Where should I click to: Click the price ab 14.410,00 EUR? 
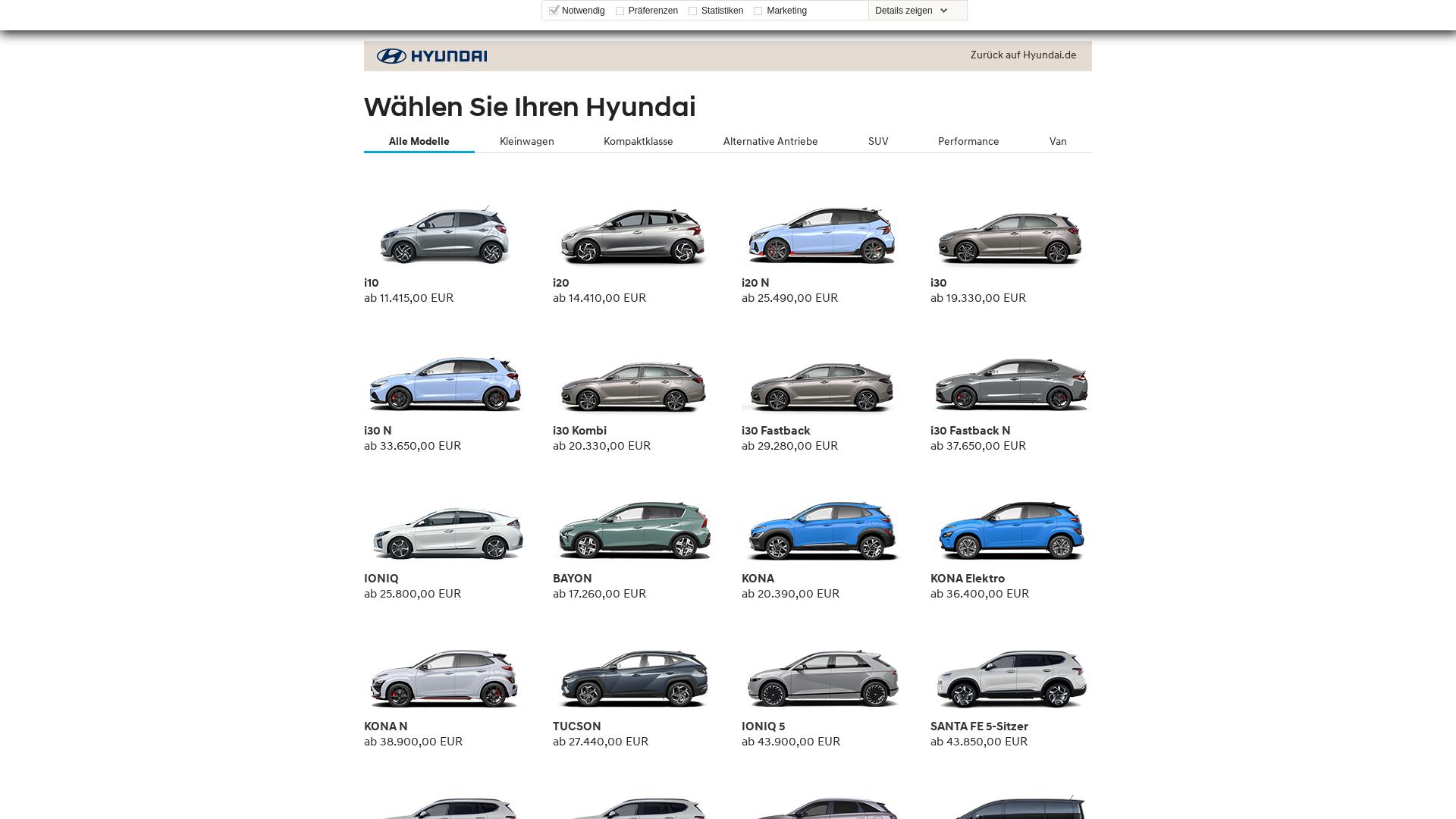coord(600,298)
